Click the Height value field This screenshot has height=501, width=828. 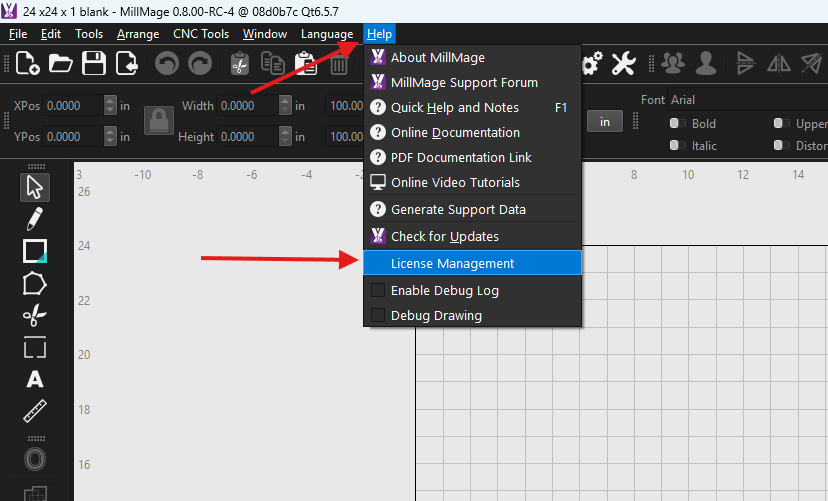tap(248, 137)
